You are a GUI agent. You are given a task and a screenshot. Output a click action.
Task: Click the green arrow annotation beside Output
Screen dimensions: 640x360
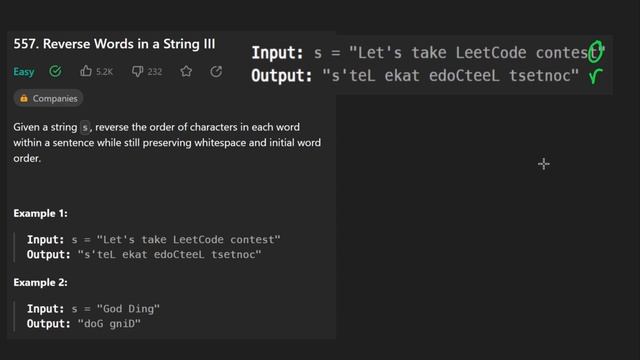click(596, 76)
